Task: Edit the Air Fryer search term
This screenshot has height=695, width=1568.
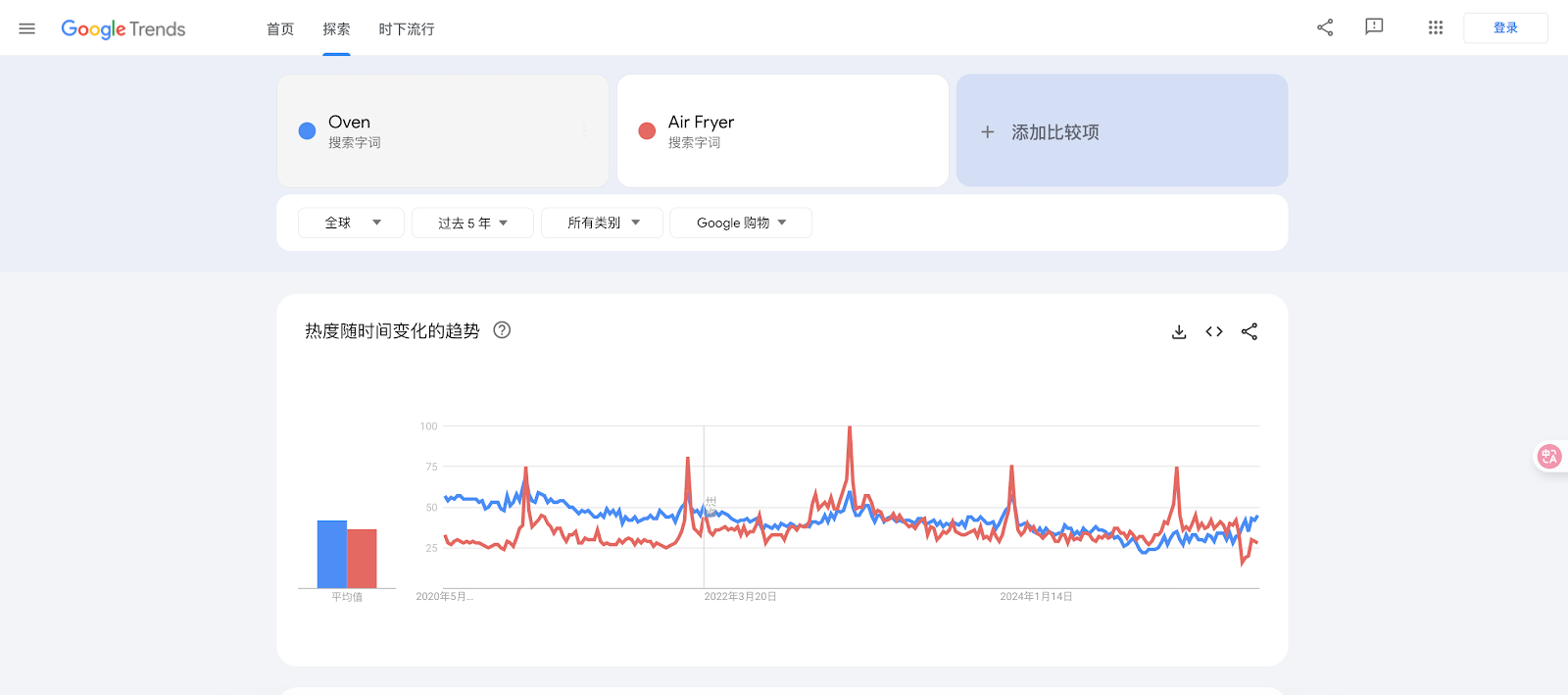Action: [701, 122]
